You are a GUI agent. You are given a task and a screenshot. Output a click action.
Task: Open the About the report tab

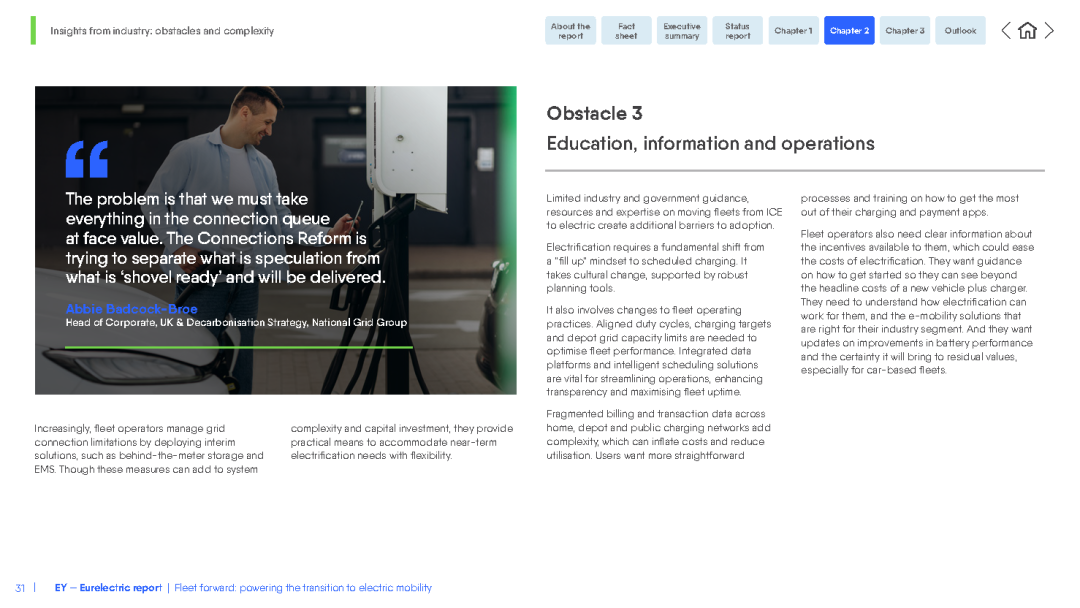pos(570,30)
